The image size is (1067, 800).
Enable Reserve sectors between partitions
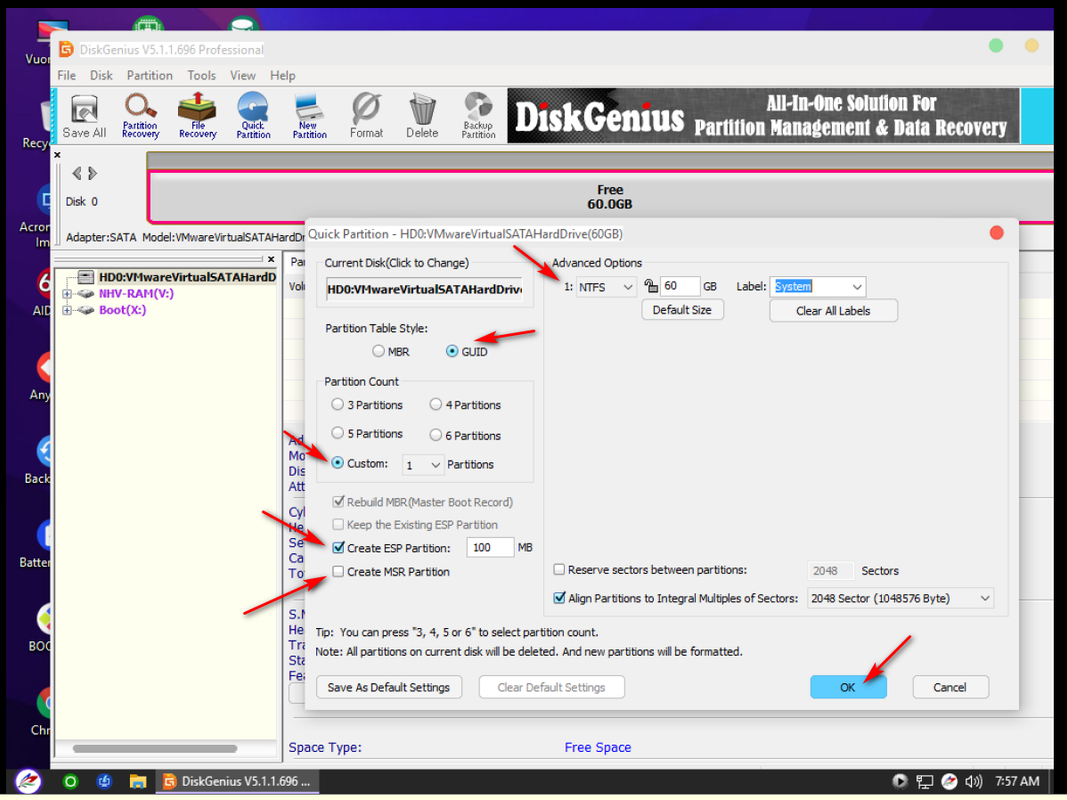click(559, 569)
